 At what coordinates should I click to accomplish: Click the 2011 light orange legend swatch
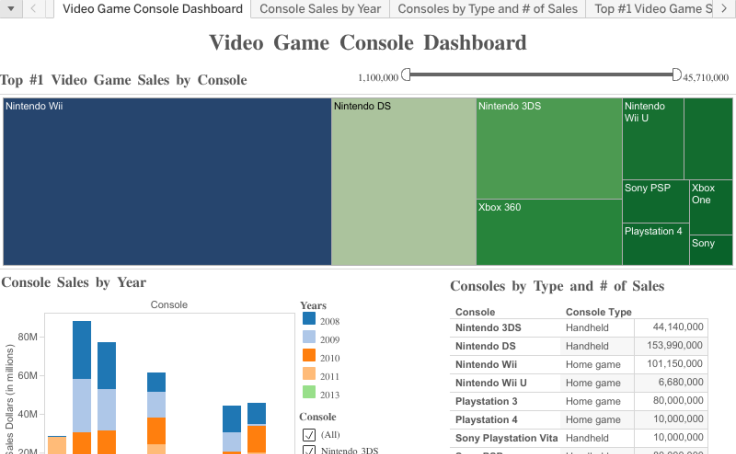309,373
